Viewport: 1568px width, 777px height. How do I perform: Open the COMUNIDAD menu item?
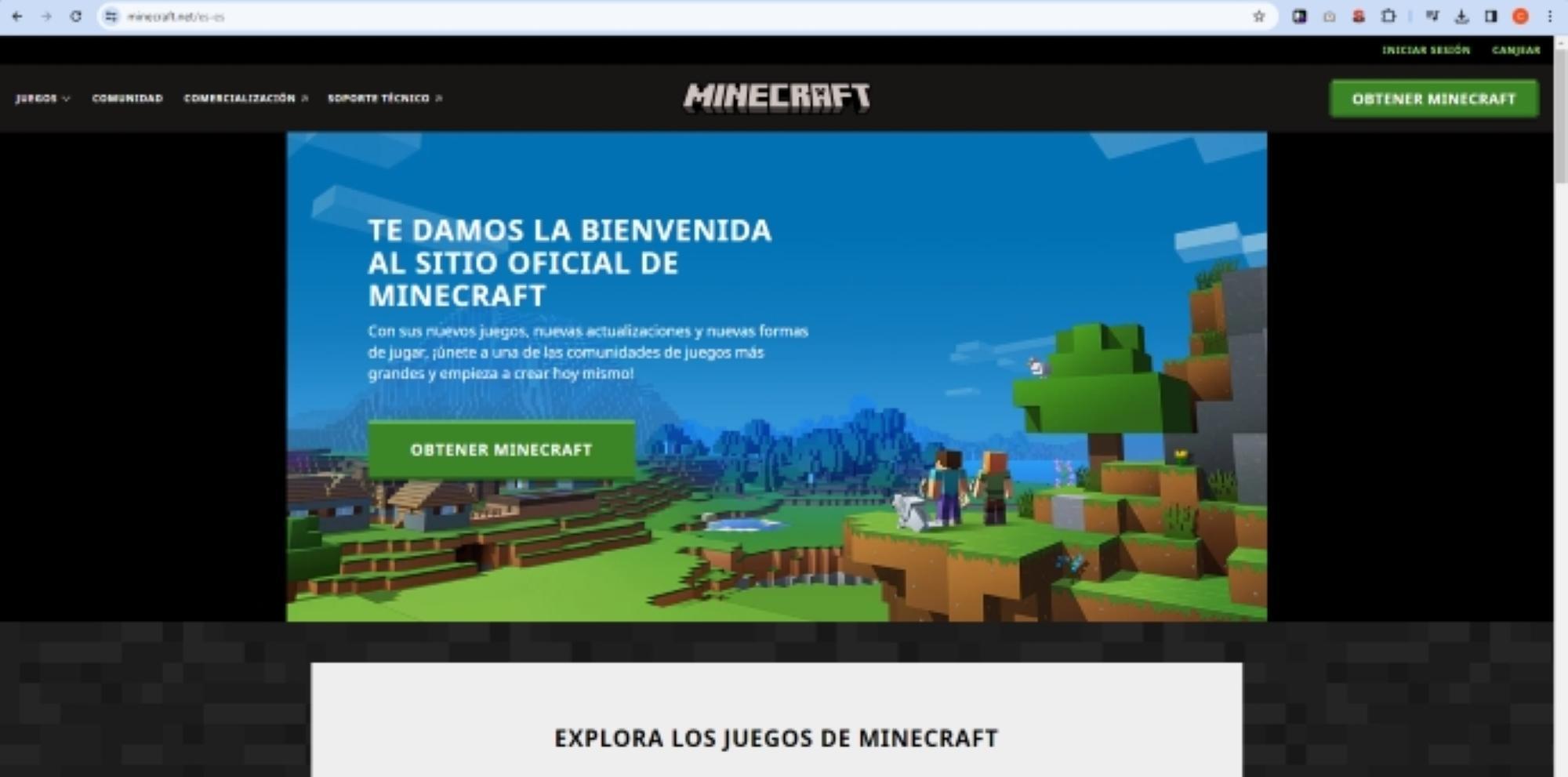[x=127, y=99]
